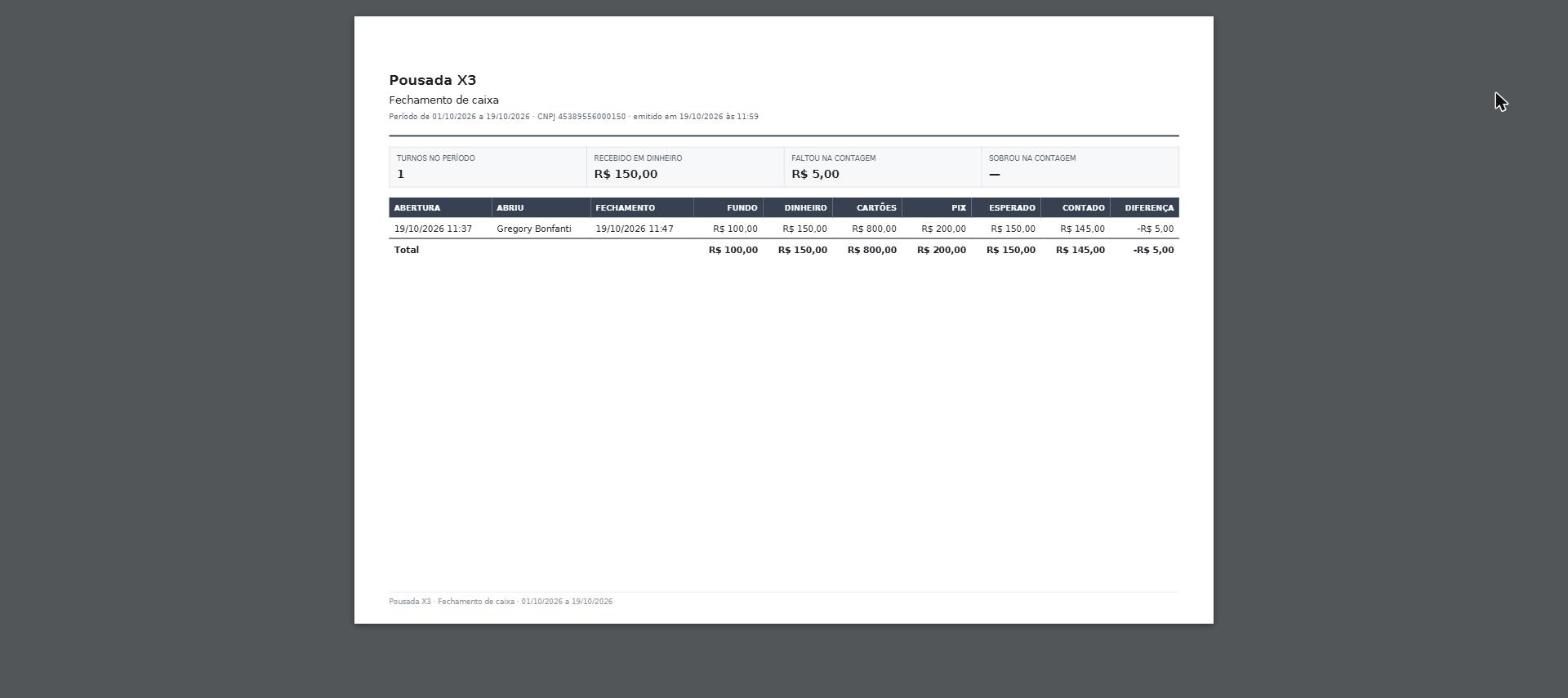The width and height of the screenshot is (1568, 698).
Task: Select the "R$ 150,00" value under Recebido em dinheiro
Action: pyautogui.click(x=626, y=174)
